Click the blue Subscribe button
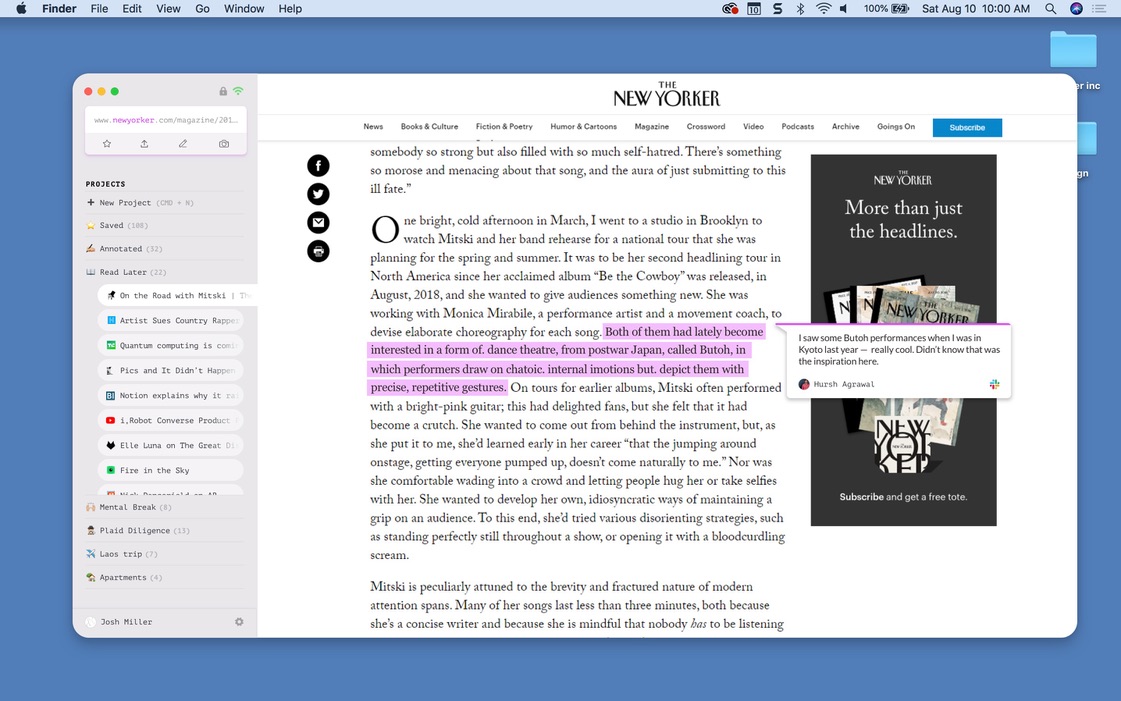Viewport: 1121px width, 701px height. pos(967,127)
